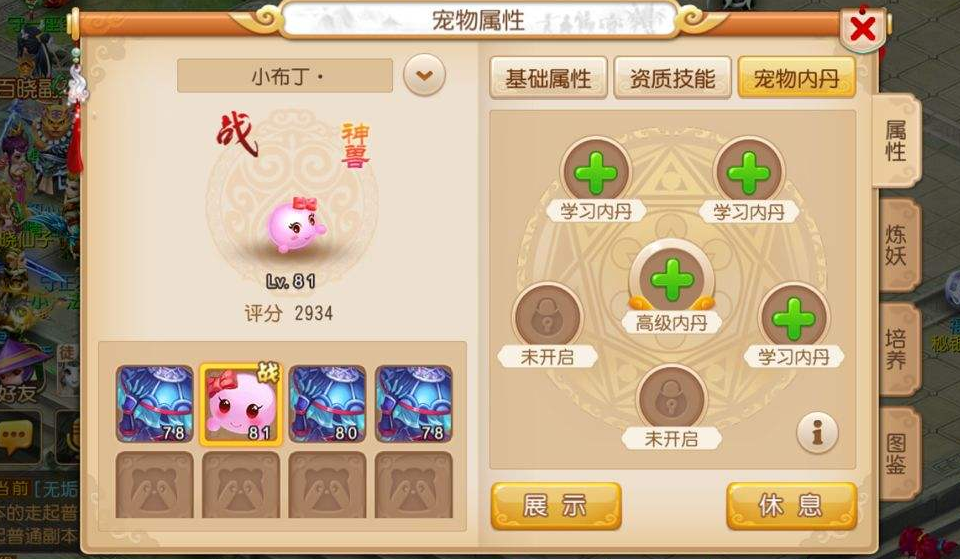Expand the pet name dropdown arrow
Image resolution: width=960 pixels, height=559 pixels.
pyautogui.click(x=424, y=75)
